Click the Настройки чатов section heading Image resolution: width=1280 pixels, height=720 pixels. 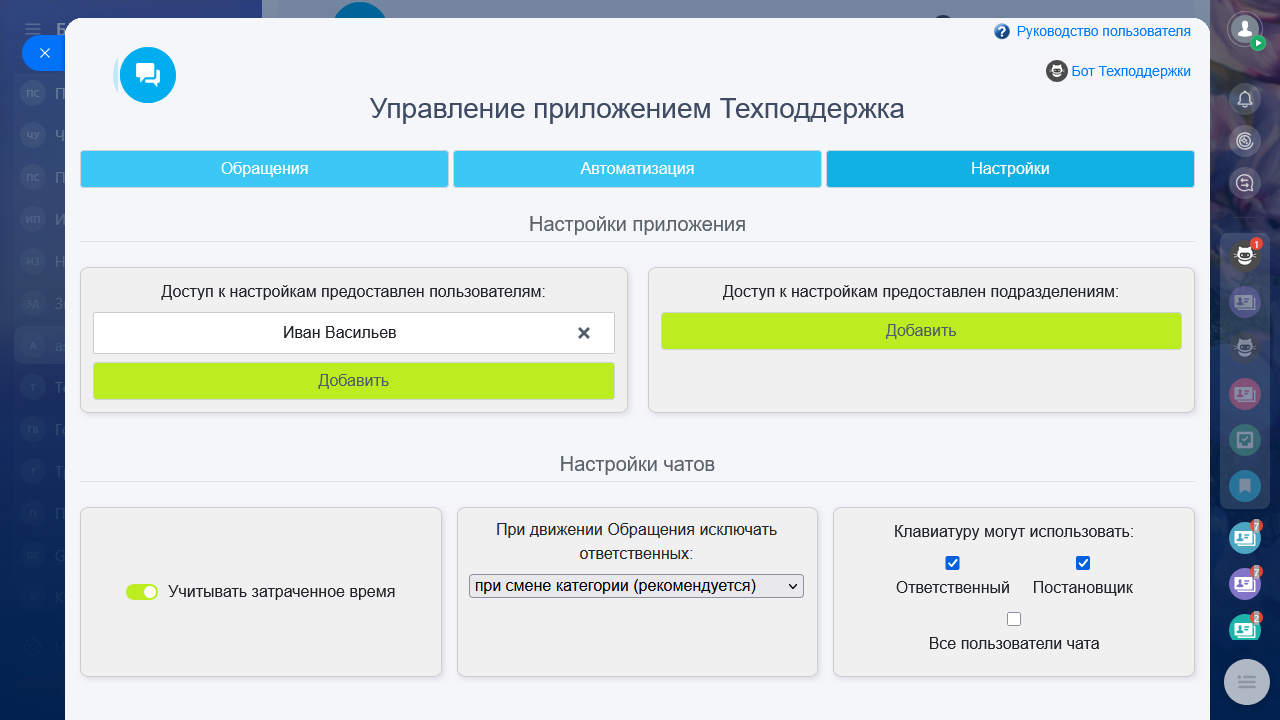pyautogui.click(x=637, y=464)
